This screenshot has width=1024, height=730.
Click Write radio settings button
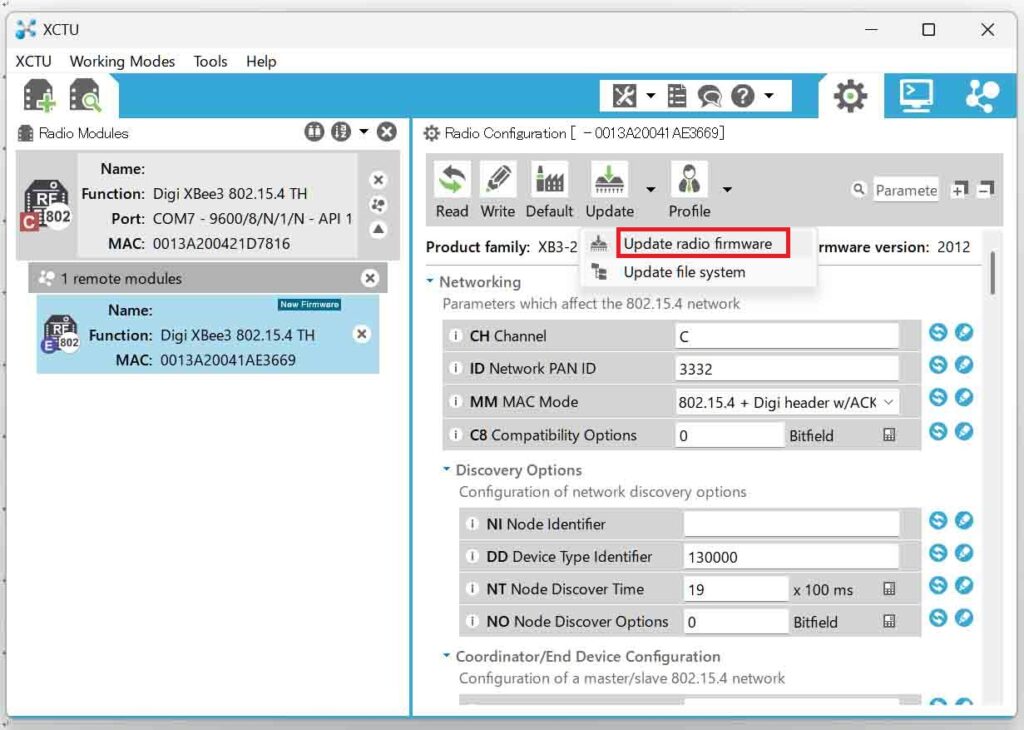coord(498,190)
